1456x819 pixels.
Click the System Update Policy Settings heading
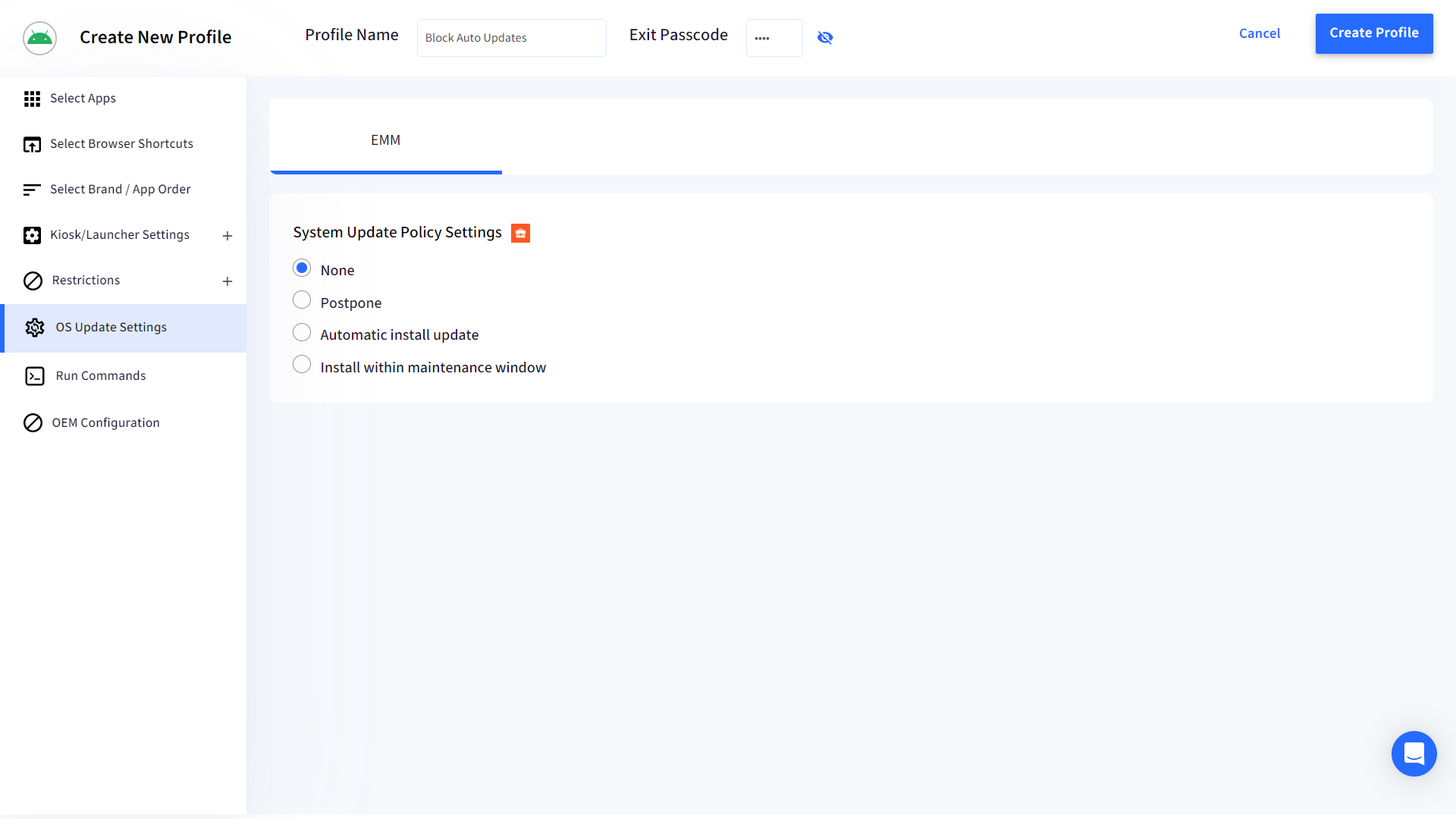397,232
